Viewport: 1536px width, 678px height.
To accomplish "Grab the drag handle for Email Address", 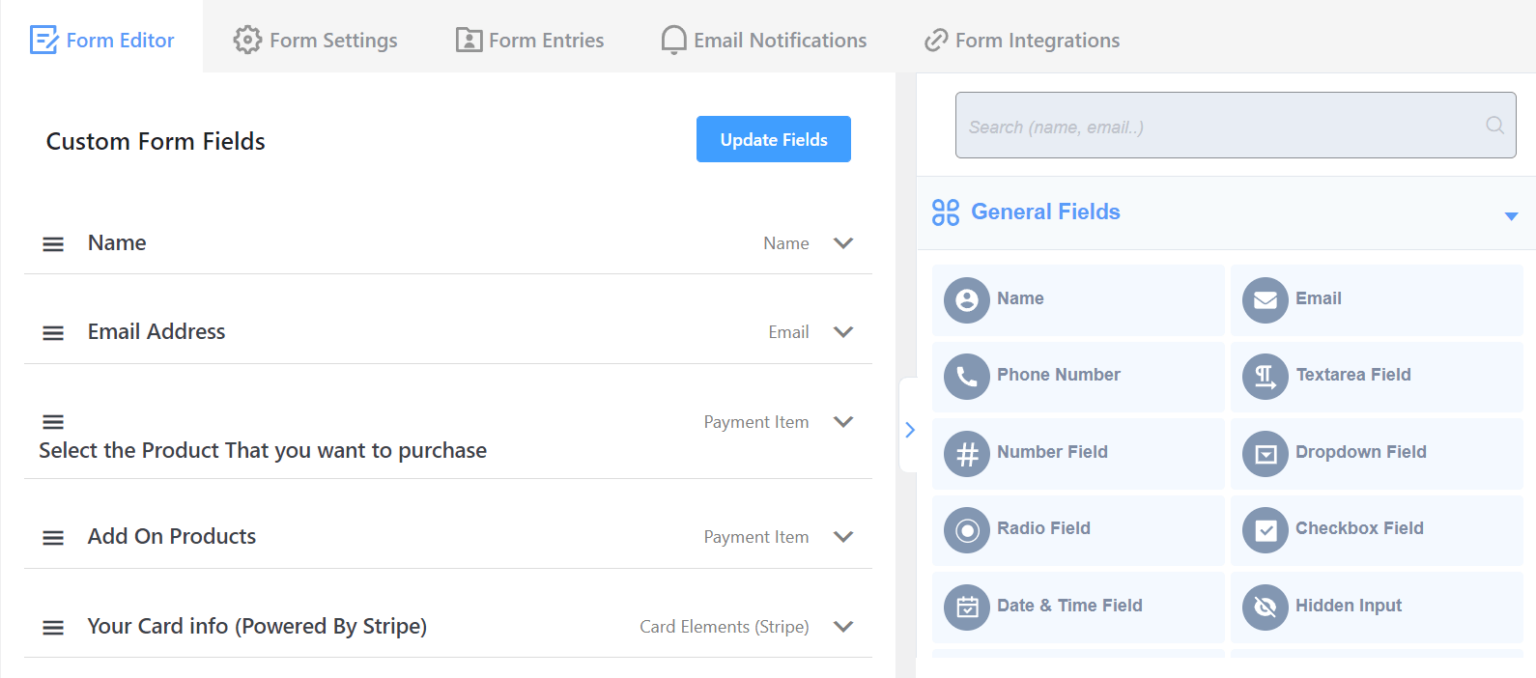I will 53,333.
